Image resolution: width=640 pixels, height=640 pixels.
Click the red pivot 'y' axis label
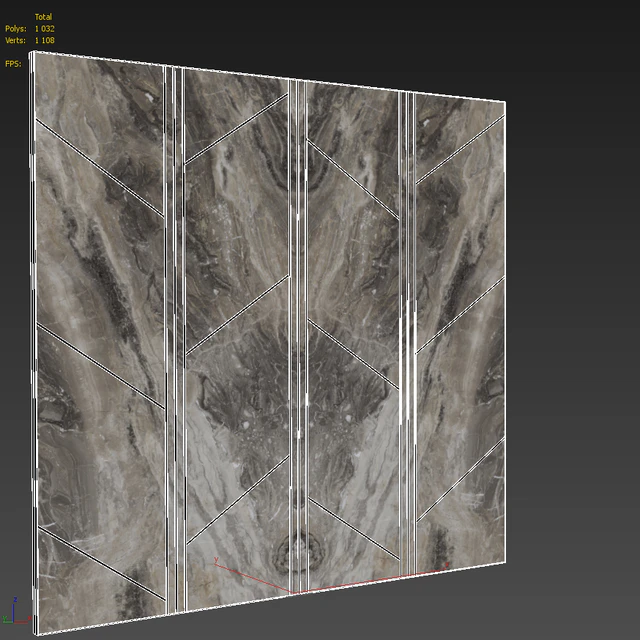point(216,559)
